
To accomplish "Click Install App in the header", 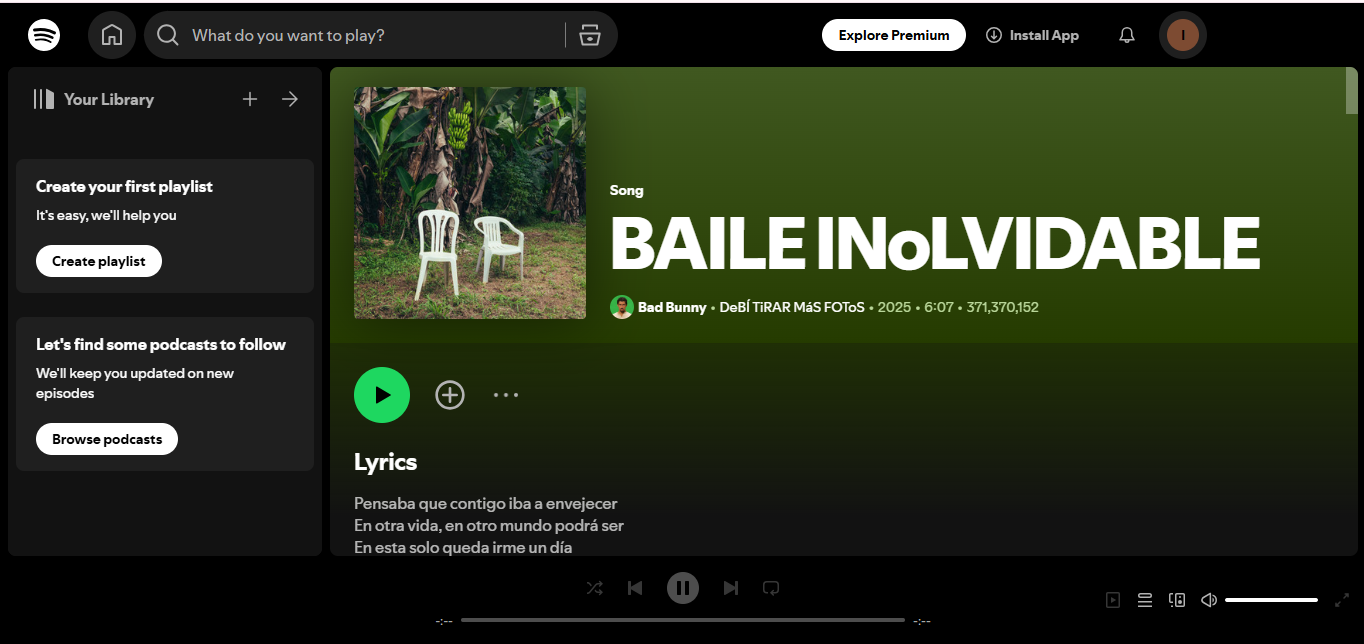I will [1032, 34].
